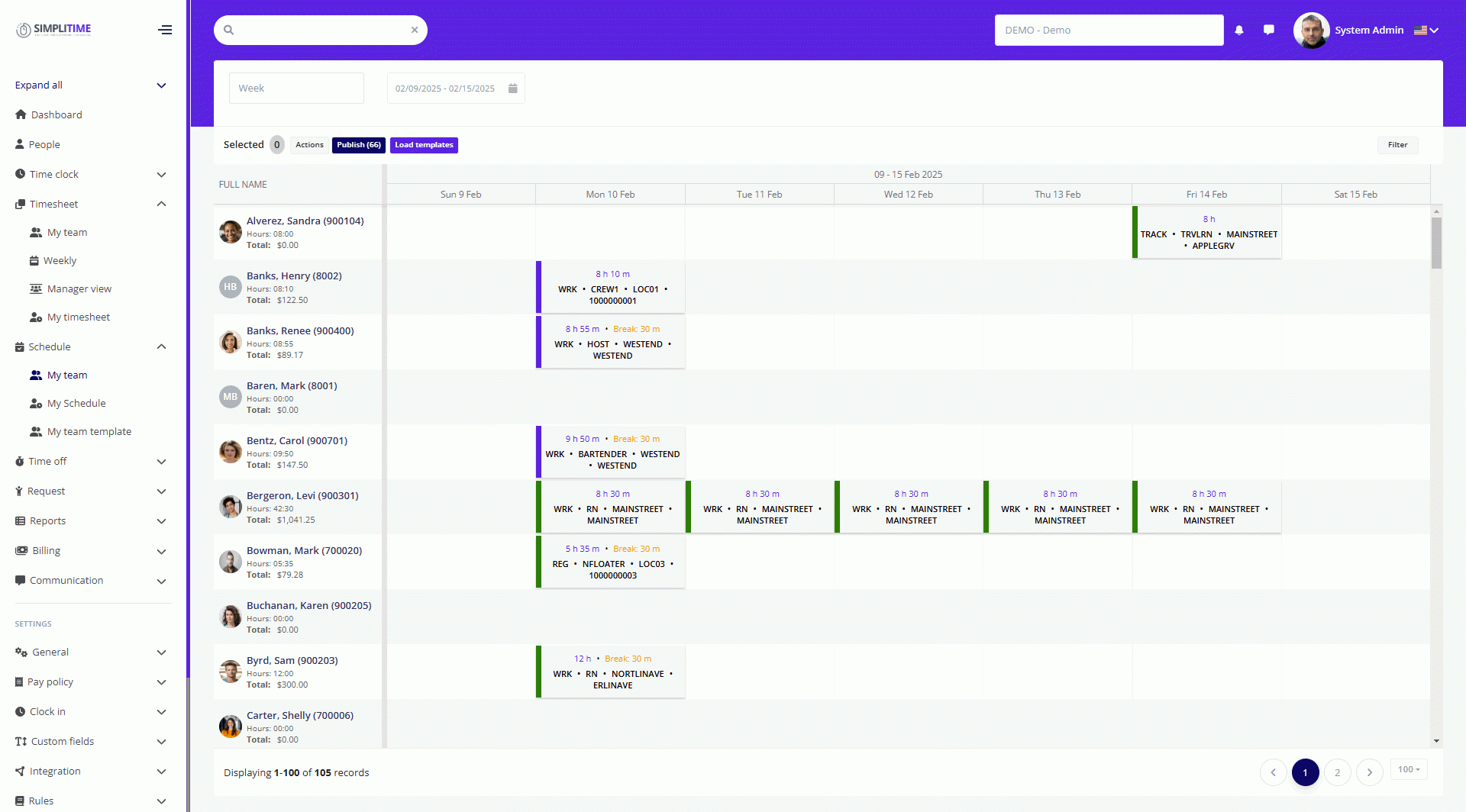Click the Reports icon
1466x812 pixels.
click(20, 520)
